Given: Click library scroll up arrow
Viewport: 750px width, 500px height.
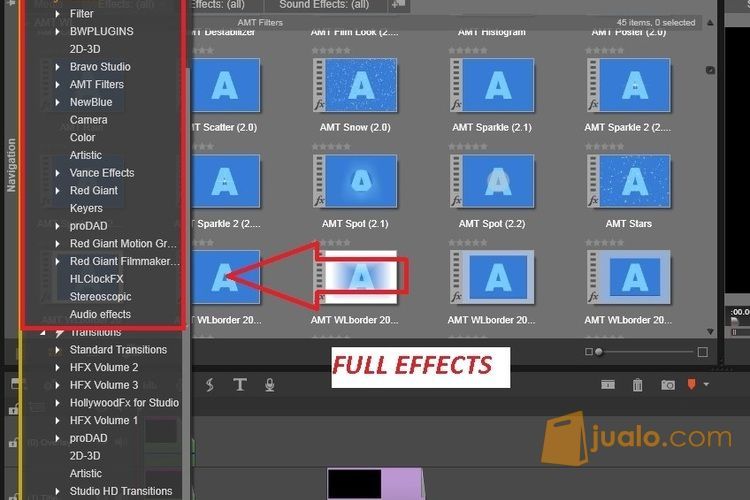Looking at the screenshot, I should pyautogui.click(x=710, y=22).
